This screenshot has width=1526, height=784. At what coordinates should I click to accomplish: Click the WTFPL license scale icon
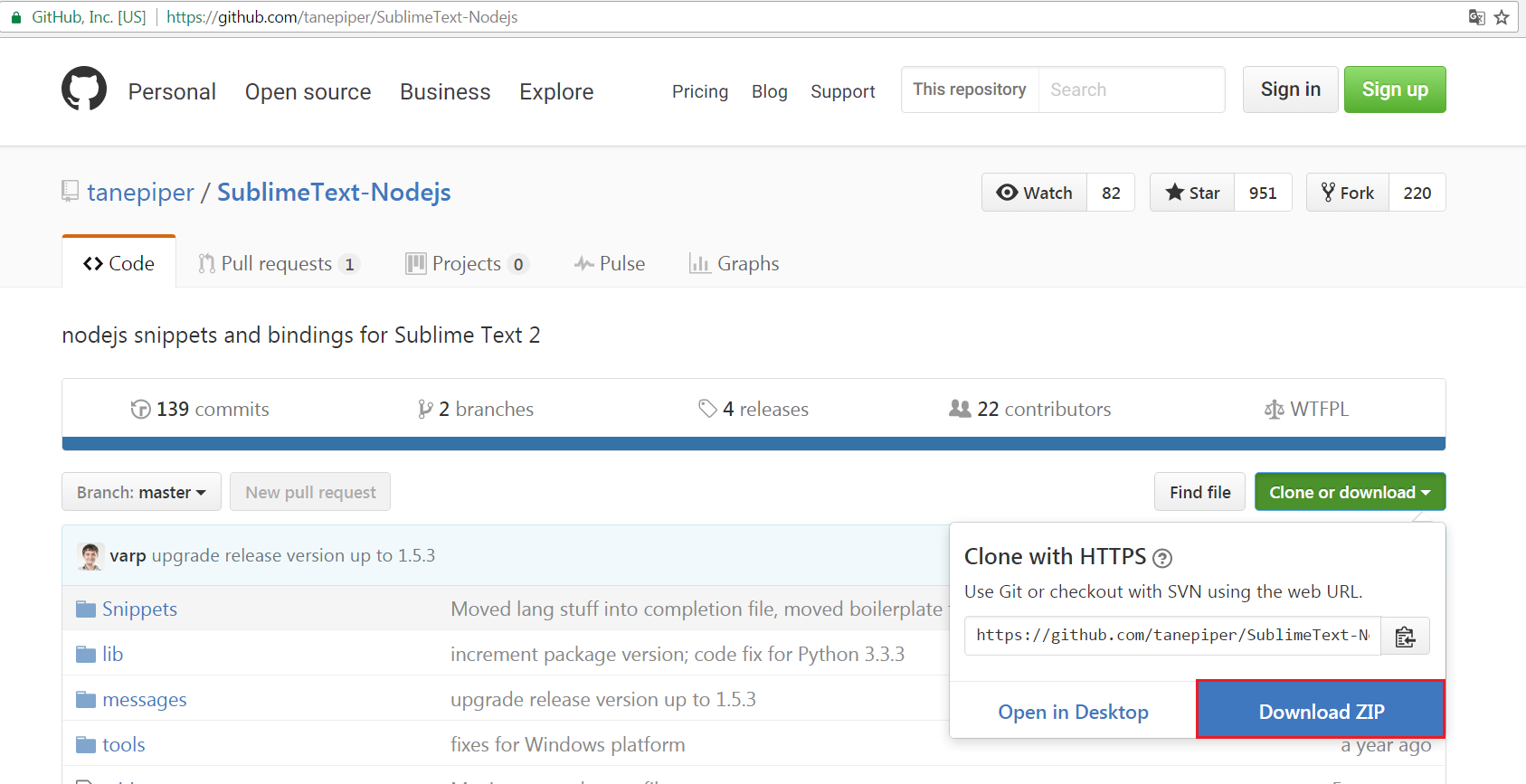pyautogui.click(x=1274, y=410)
